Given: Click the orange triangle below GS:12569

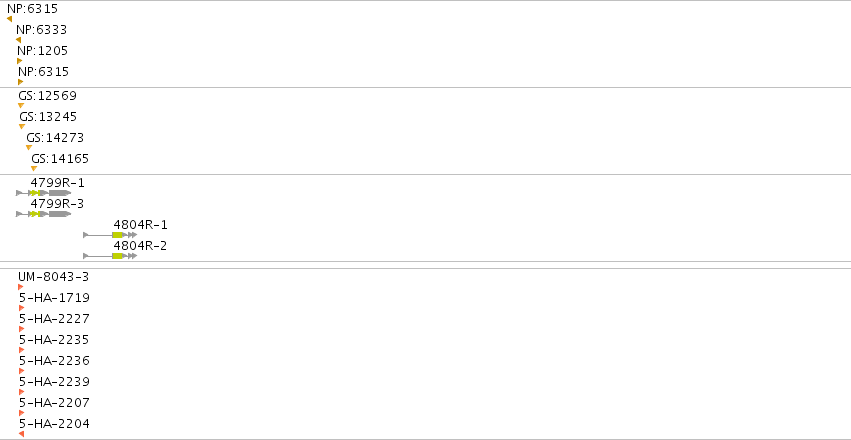Looking at the screenshot, I should coord(21,106).
